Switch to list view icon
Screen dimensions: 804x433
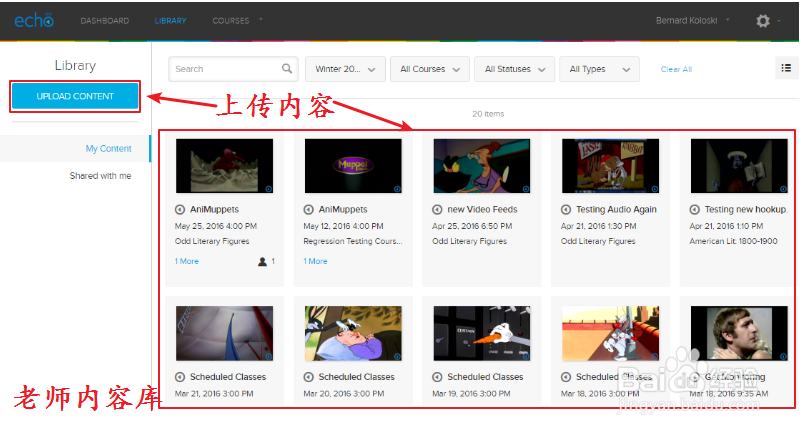click(x=786, y=68)
